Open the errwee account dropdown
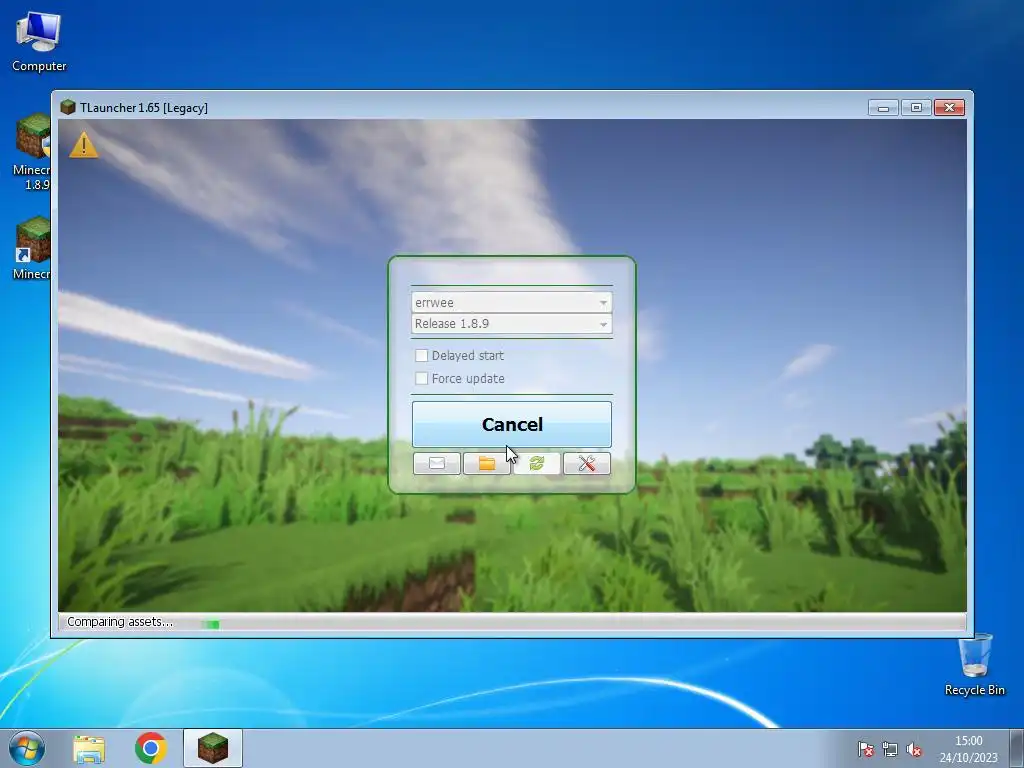This screenshot has width=1024, height=768. pyautogui.click(x=511, y=302)
